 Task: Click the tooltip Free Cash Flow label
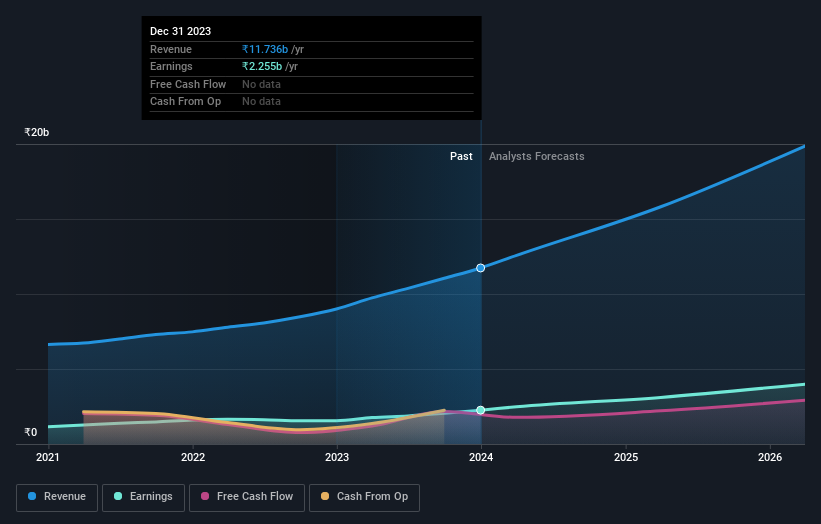(188, 84)
